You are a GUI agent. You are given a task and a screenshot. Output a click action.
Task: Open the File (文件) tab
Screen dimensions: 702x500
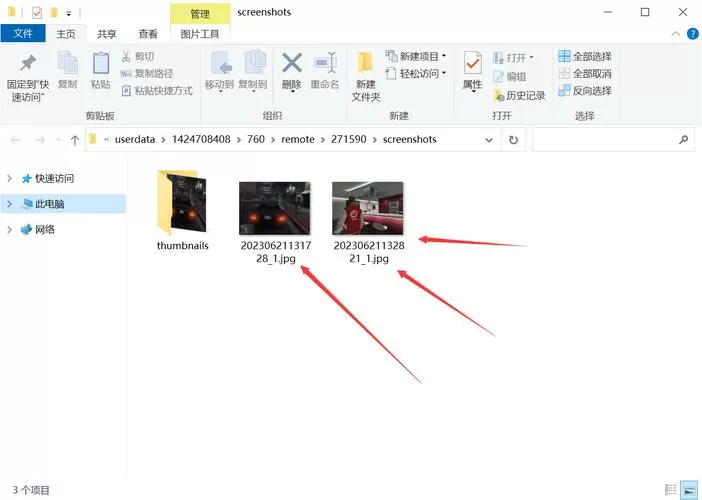(x=23, y=34)
